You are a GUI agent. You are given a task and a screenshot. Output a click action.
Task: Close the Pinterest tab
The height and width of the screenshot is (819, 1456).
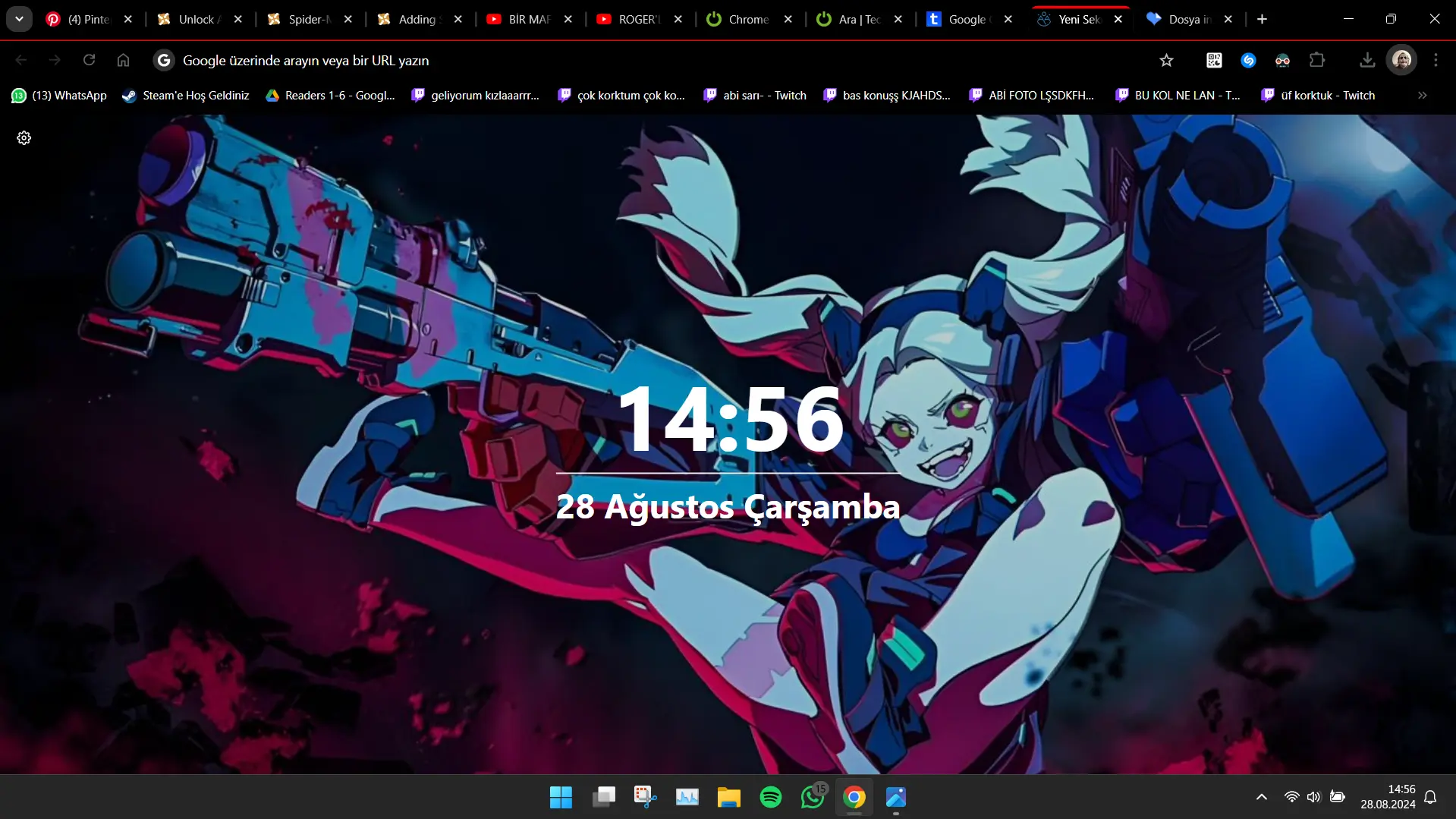tap(128, 19)
